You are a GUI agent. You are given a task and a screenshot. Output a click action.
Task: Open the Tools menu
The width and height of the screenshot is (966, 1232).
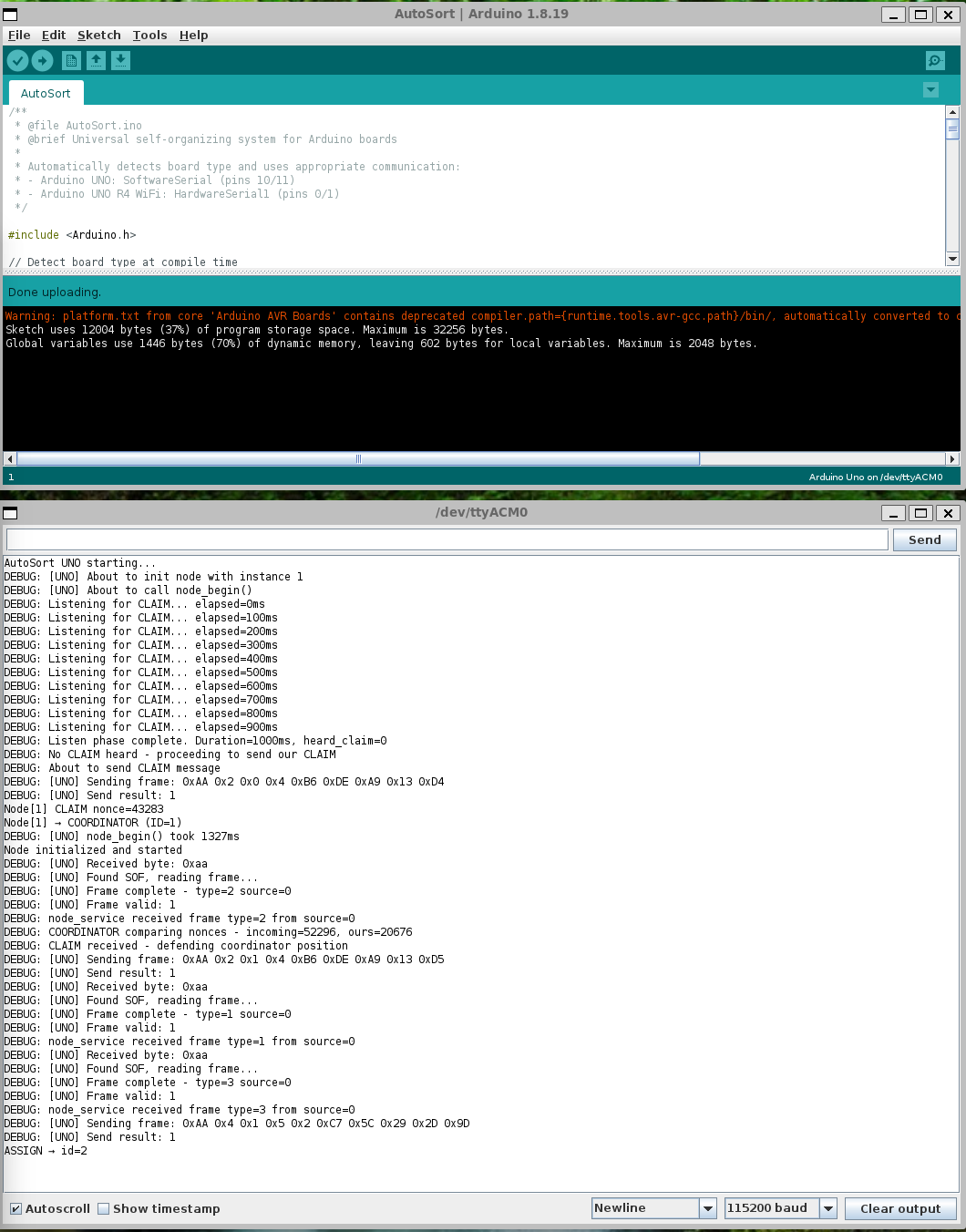tap(149, 35)
